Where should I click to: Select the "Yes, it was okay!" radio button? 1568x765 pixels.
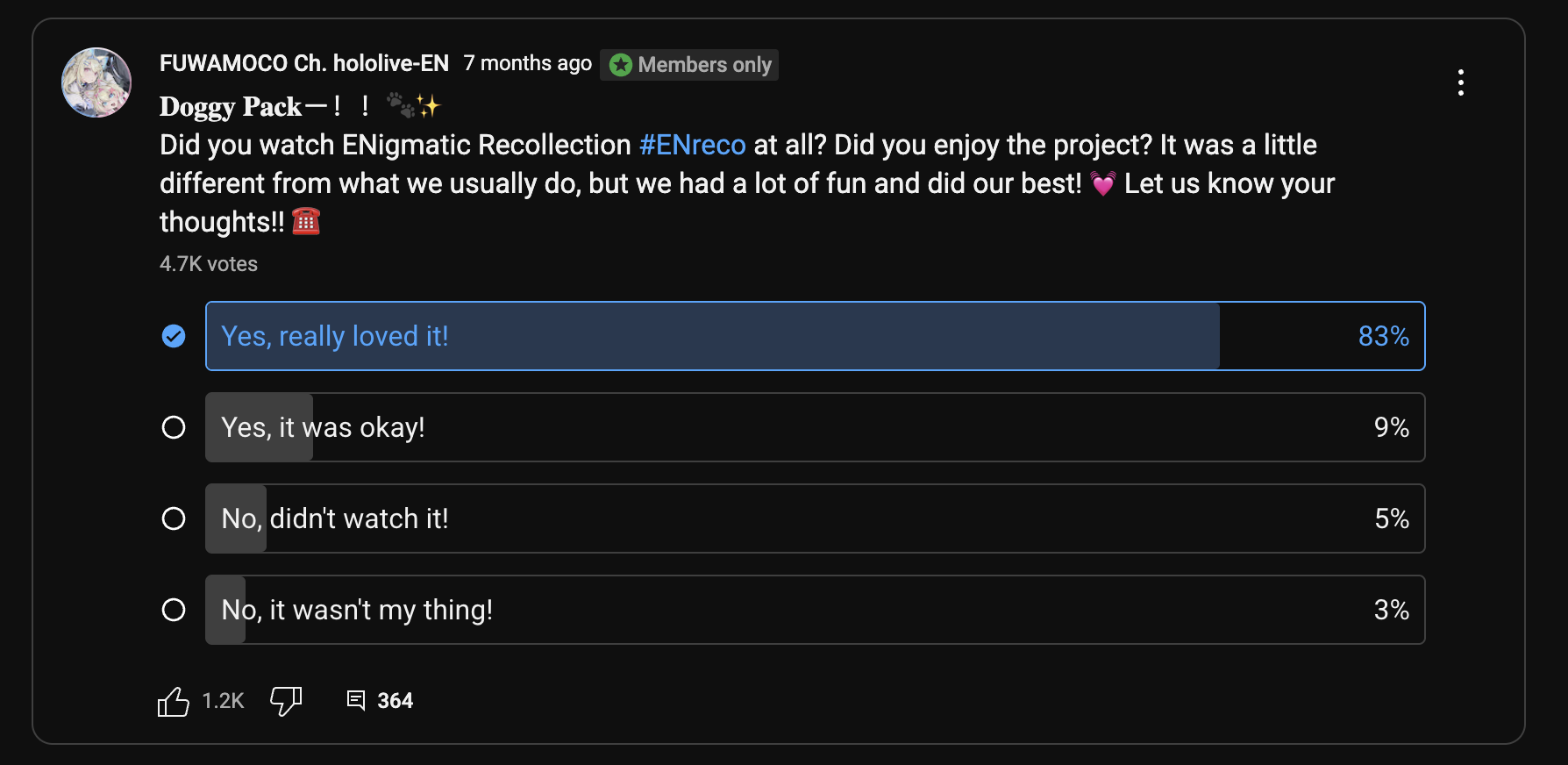click(174, 427)
